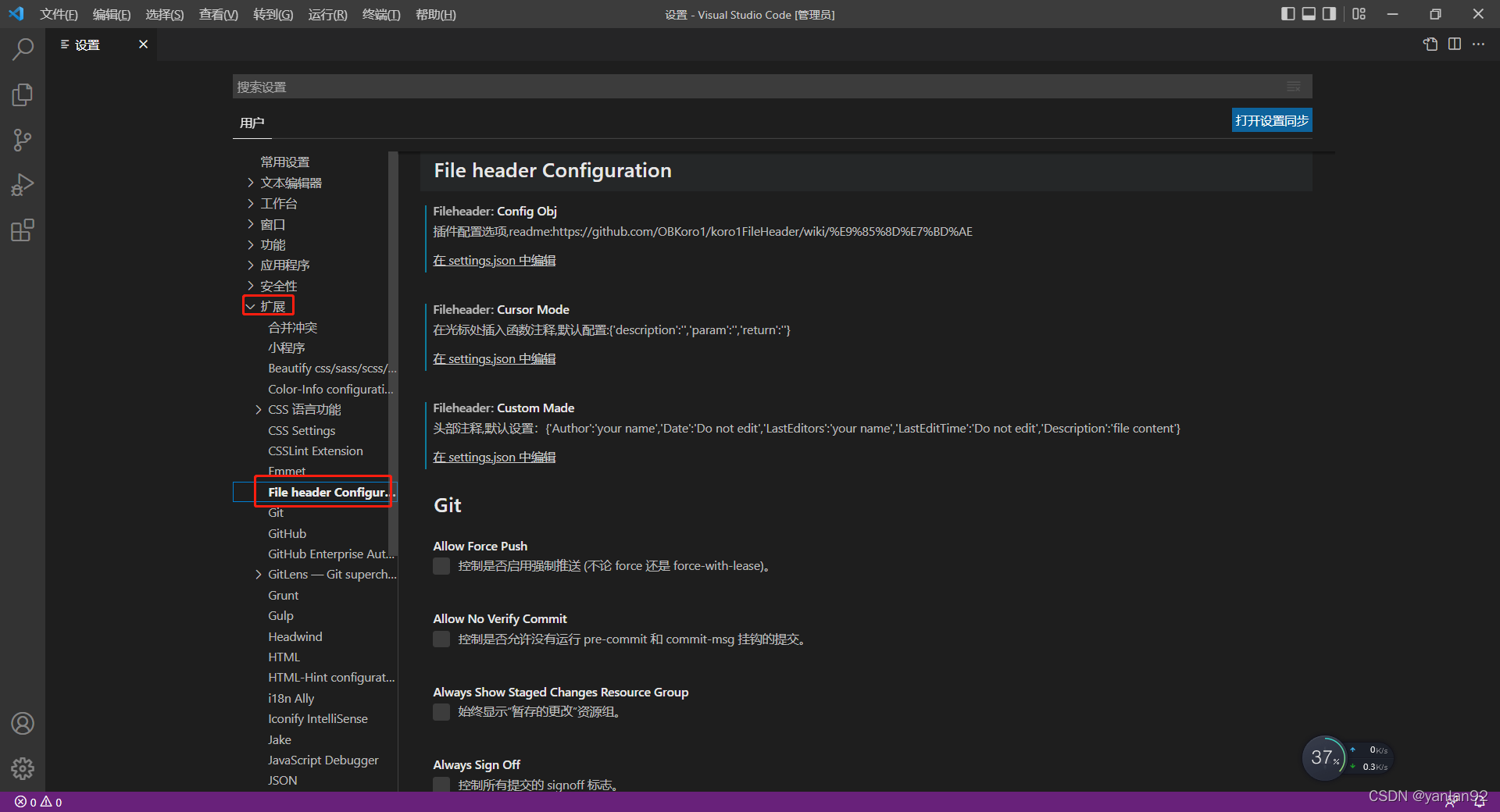Show errors and warnings in status bar
1500x812 pixels.
(38, 802)
